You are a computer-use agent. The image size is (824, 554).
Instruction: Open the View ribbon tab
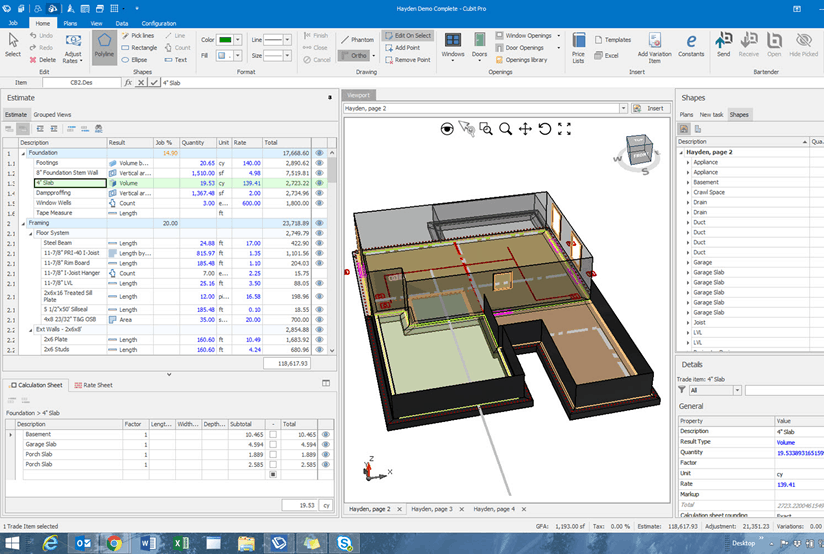tap(96, 23)
